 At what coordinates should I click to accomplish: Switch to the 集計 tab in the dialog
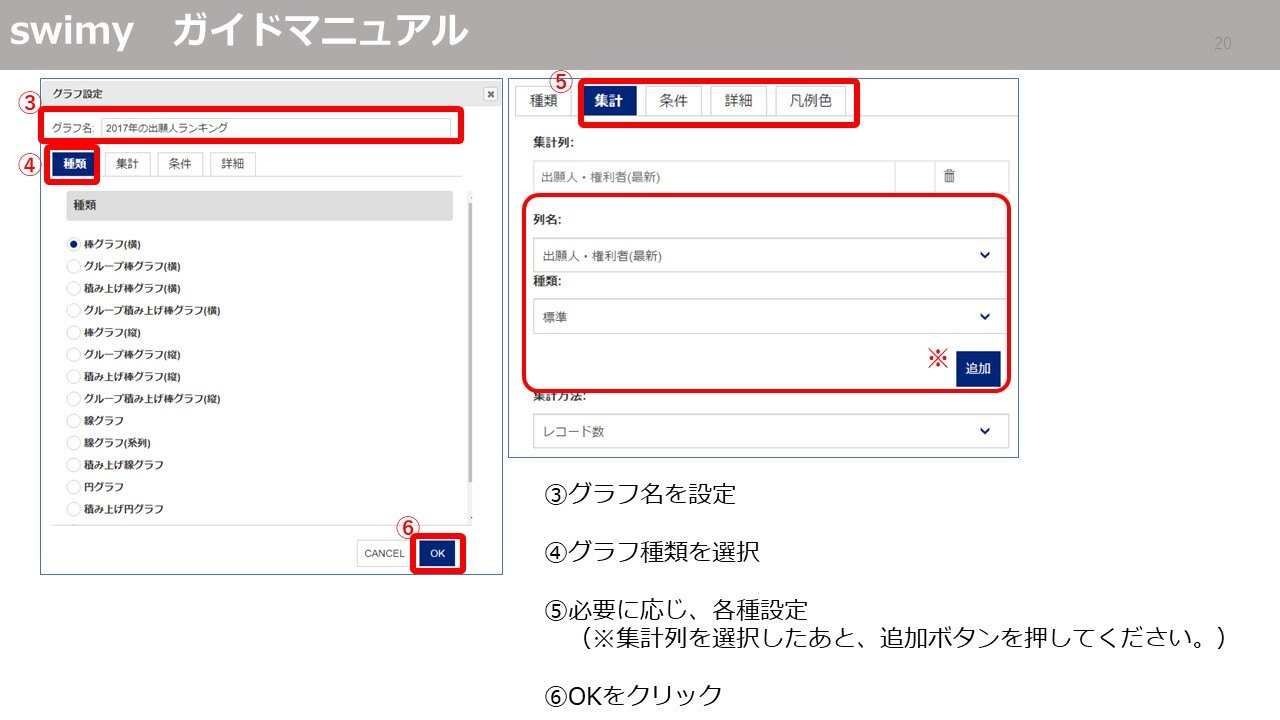[x=128, y=164]
